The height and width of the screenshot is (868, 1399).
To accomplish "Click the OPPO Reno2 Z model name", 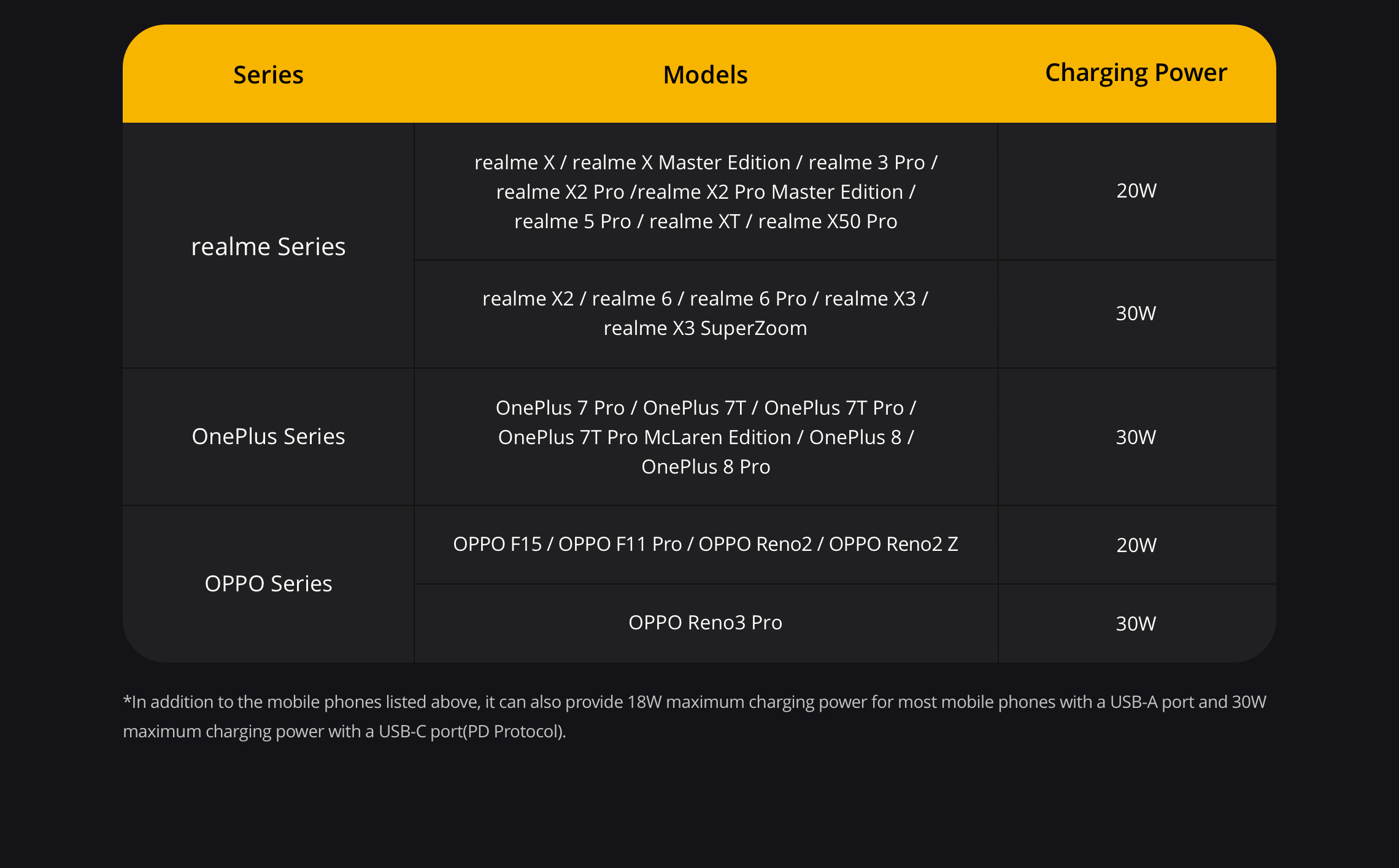I will (893, 544).
